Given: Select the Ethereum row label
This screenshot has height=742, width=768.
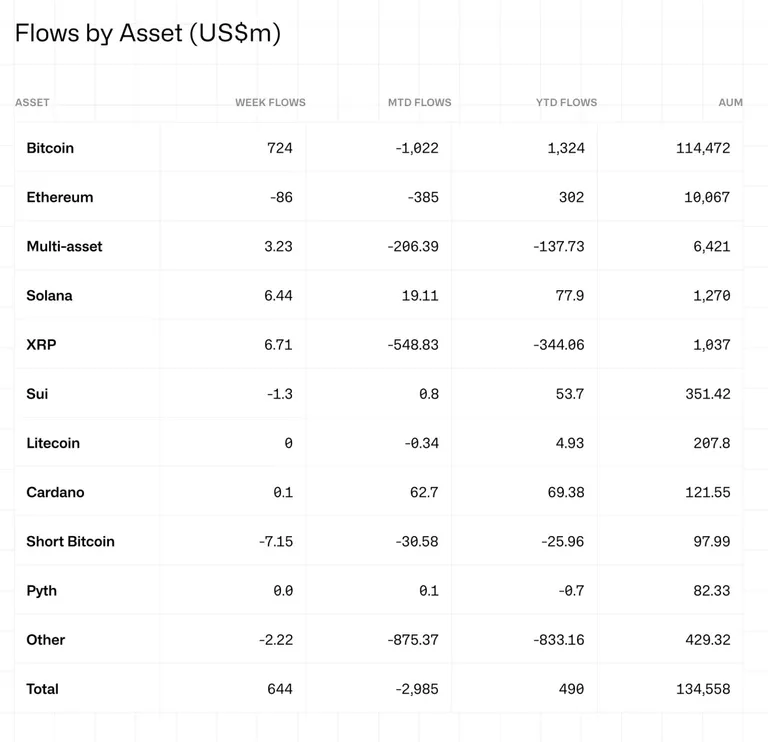Looking at the screenshot, I should [60, 197].
